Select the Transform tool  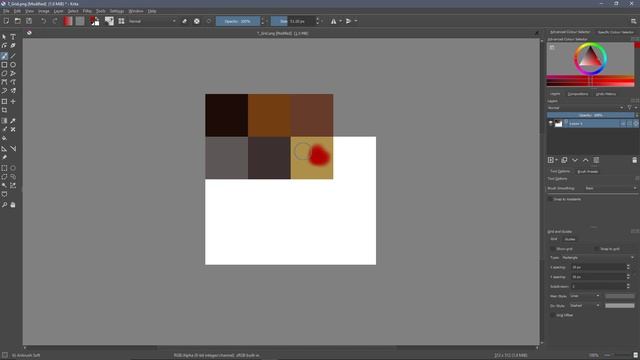point(4,101)
